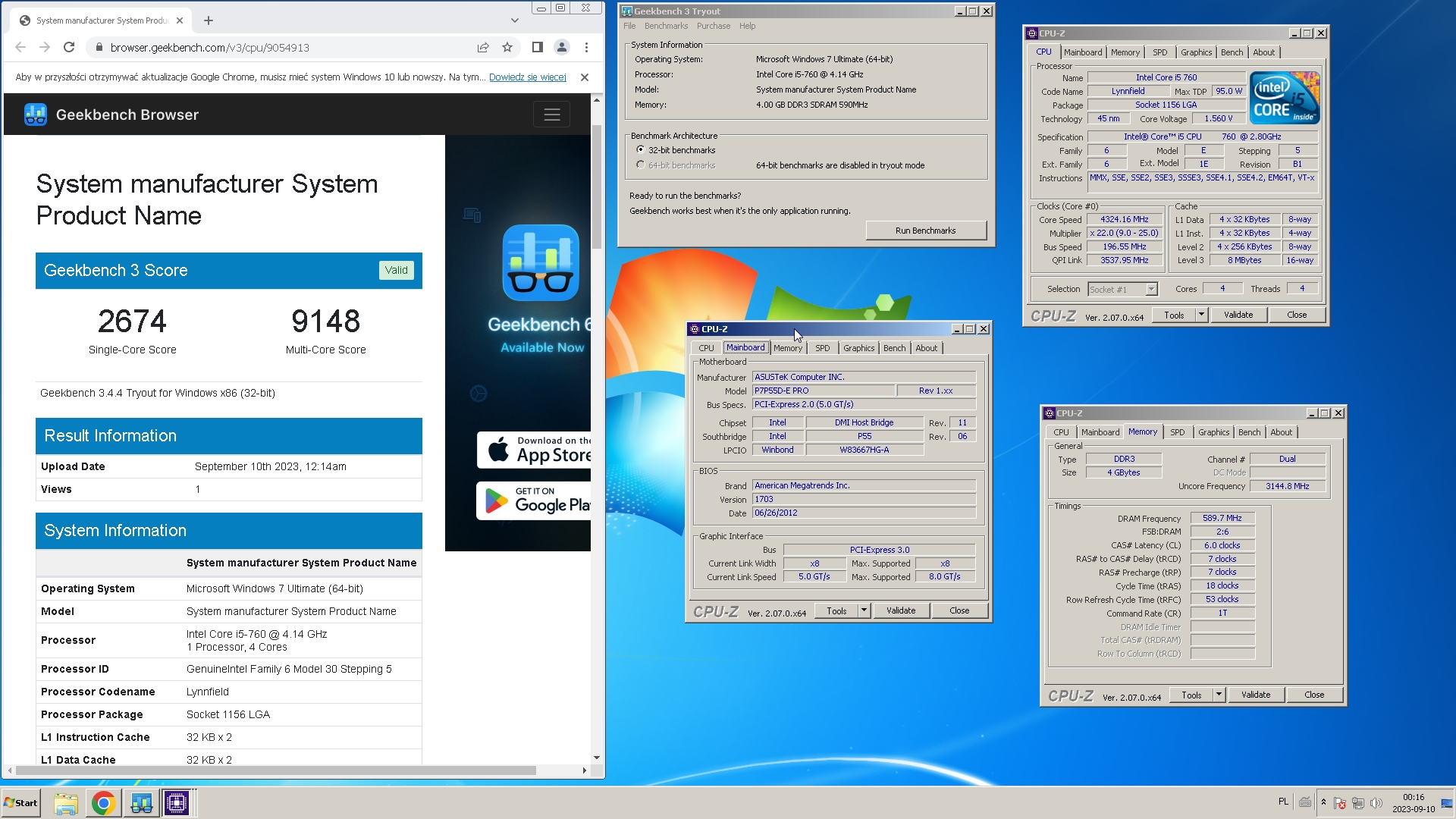Open Socket #1 selection dropdown

pyautogui.click(x=1123, y=289)
